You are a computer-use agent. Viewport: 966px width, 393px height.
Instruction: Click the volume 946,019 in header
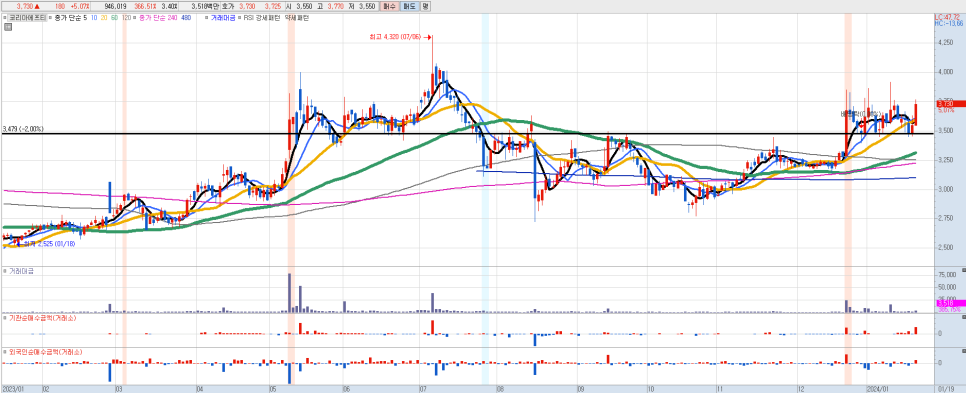[x=116, y=6]
